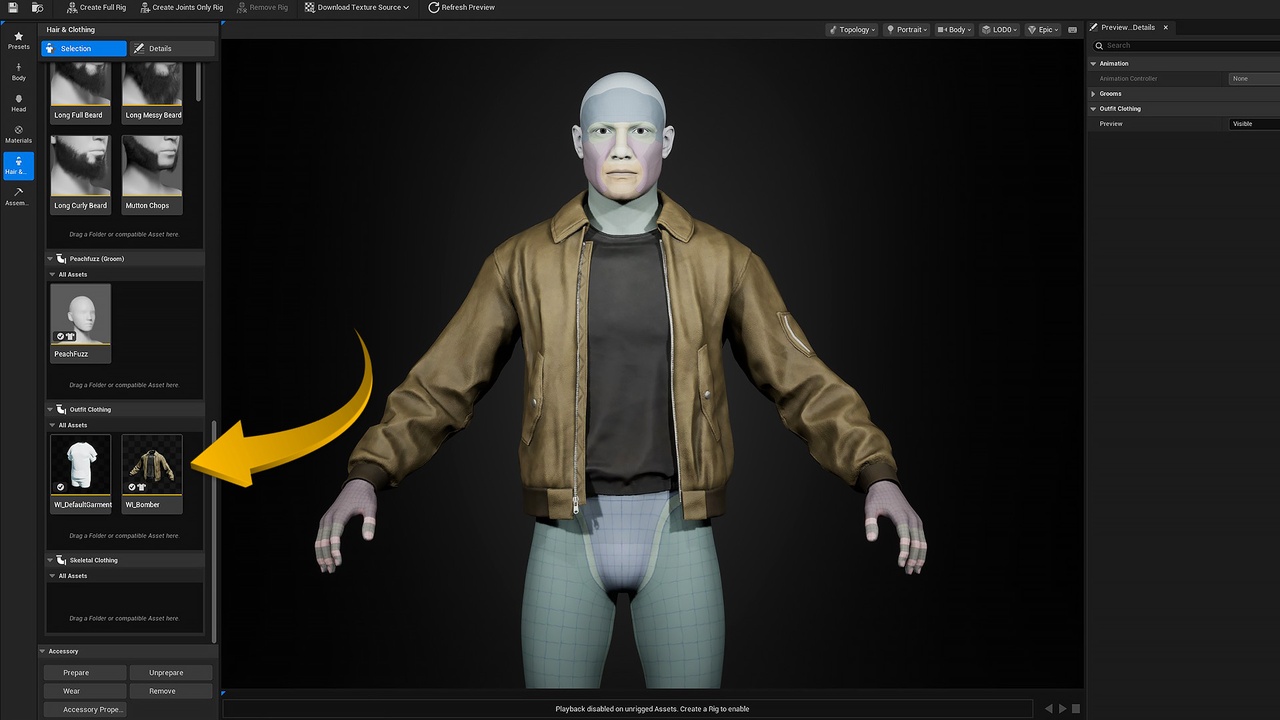Close the Preview...Details tab
This screenshot has height=720, width=1280.
click(1166, 28)
